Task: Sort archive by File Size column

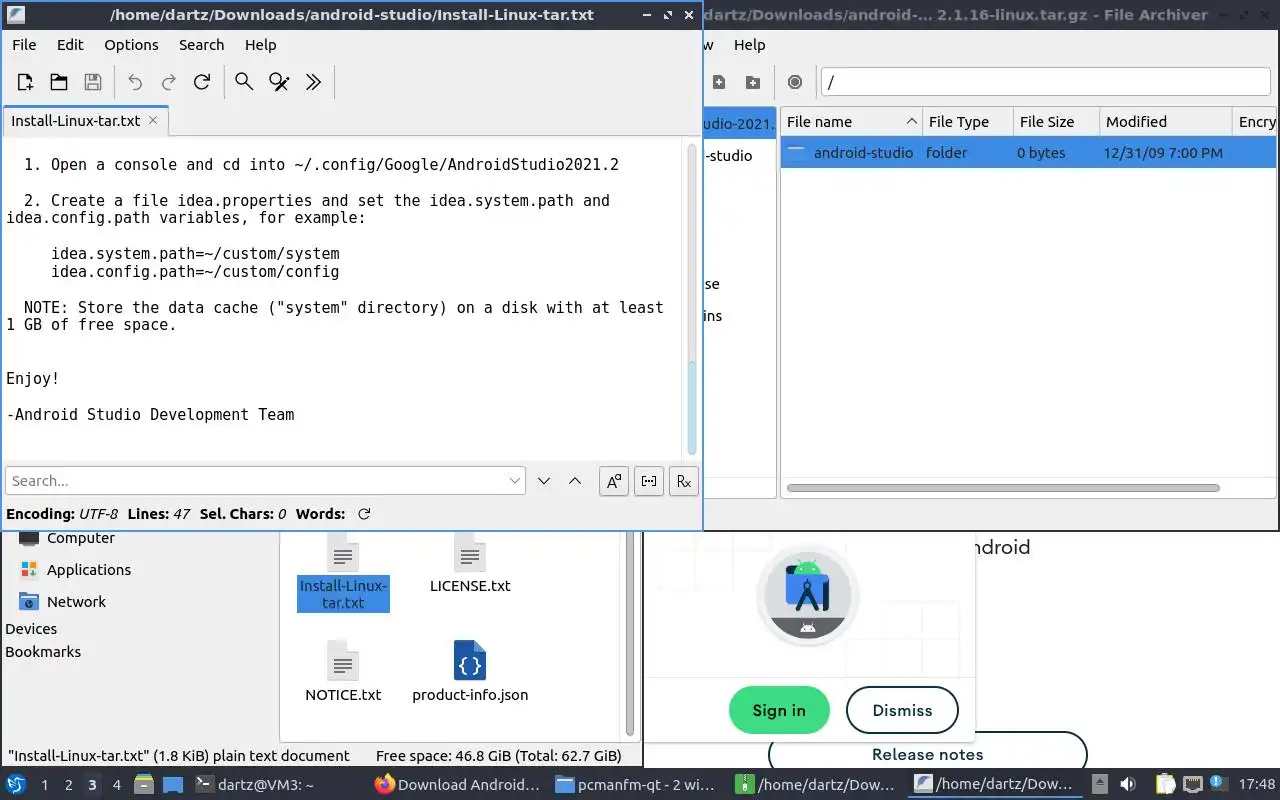Action: pyautogui.click(x=1056, y=122)
